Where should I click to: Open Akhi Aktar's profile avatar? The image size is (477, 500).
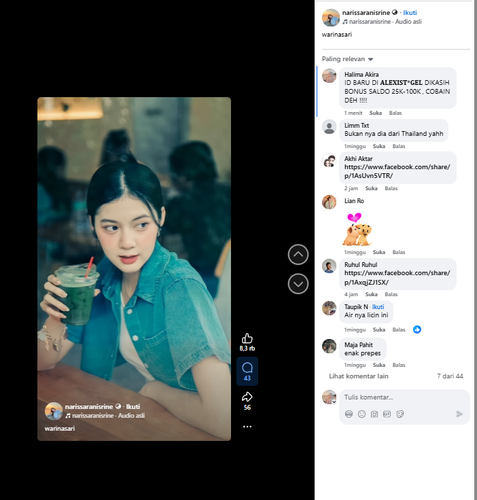329,160
